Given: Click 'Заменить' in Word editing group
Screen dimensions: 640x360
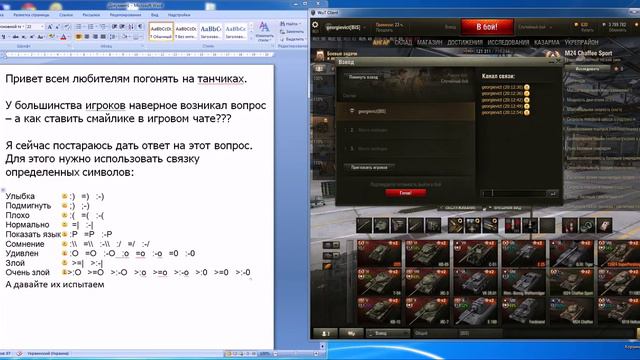Looking at the screenshot, I should [x=292, y=31].
